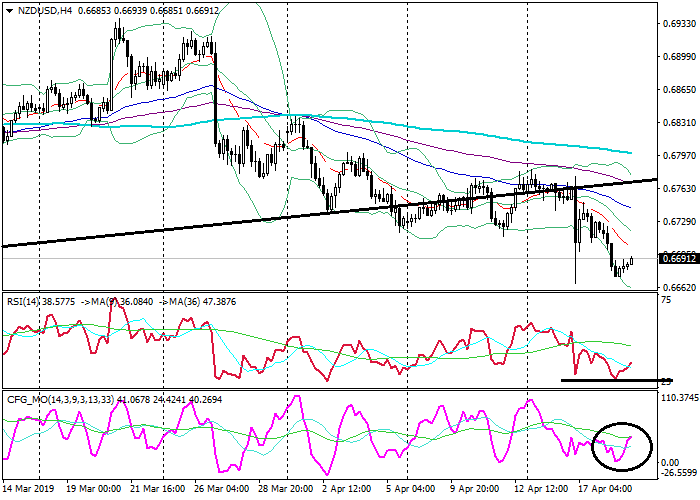Click the 17 Apr 04:00 time label
700x500 pixels.
coord(604,491)
